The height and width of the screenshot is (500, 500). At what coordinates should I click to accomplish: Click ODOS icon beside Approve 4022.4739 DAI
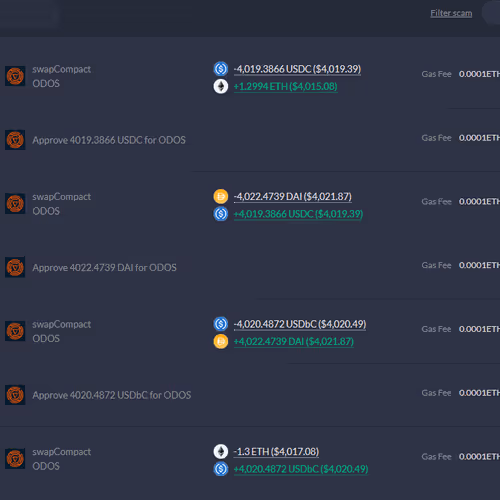tap(15, 267)
